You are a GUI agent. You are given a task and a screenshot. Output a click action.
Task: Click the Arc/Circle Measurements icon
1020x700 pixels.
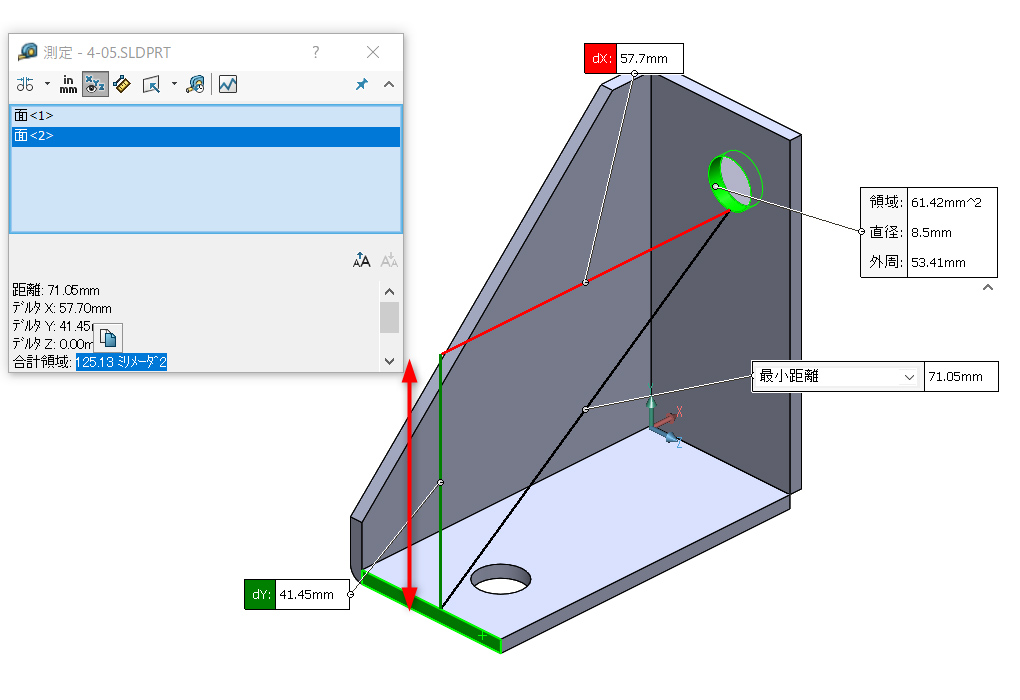coord(25,85)
